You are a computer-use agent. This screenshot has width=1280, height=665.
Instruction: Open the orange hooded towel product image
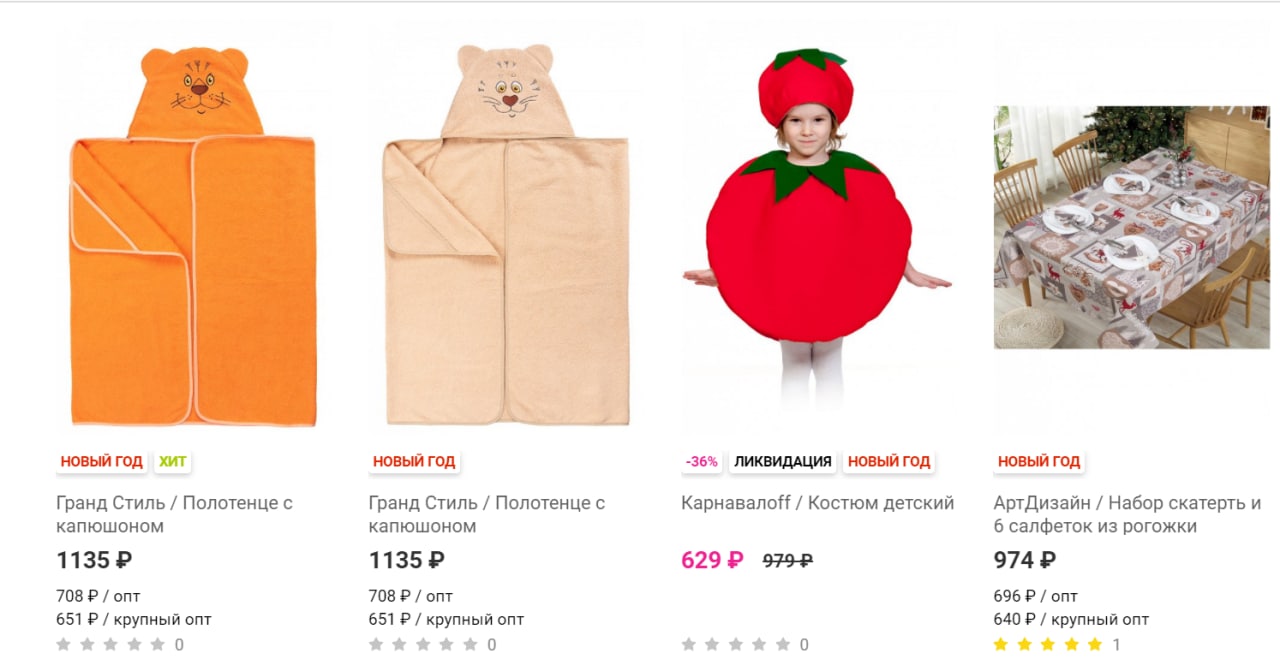(x=193, y=237)
